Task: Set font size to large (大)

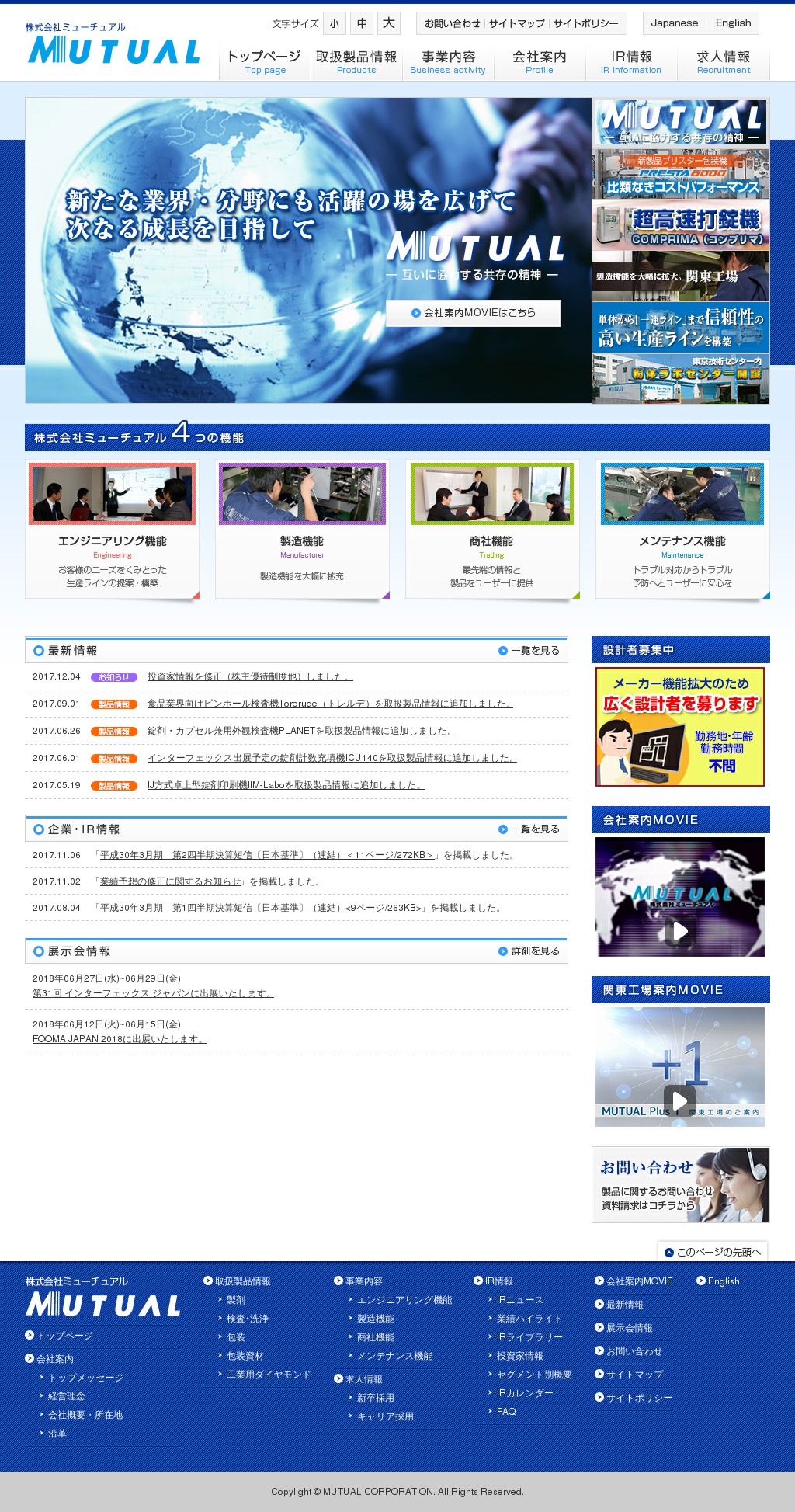Action: [389, 23]
